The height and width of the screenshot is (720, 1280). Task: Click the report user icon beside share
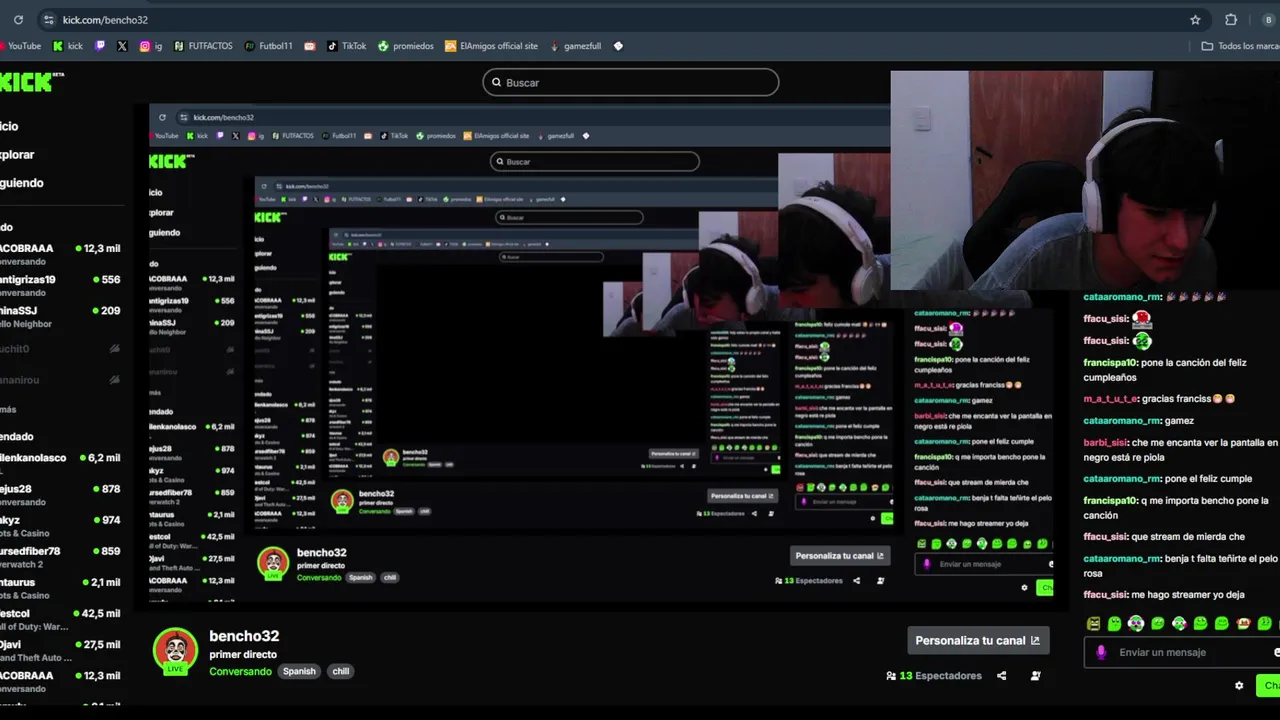point(1035,676)
